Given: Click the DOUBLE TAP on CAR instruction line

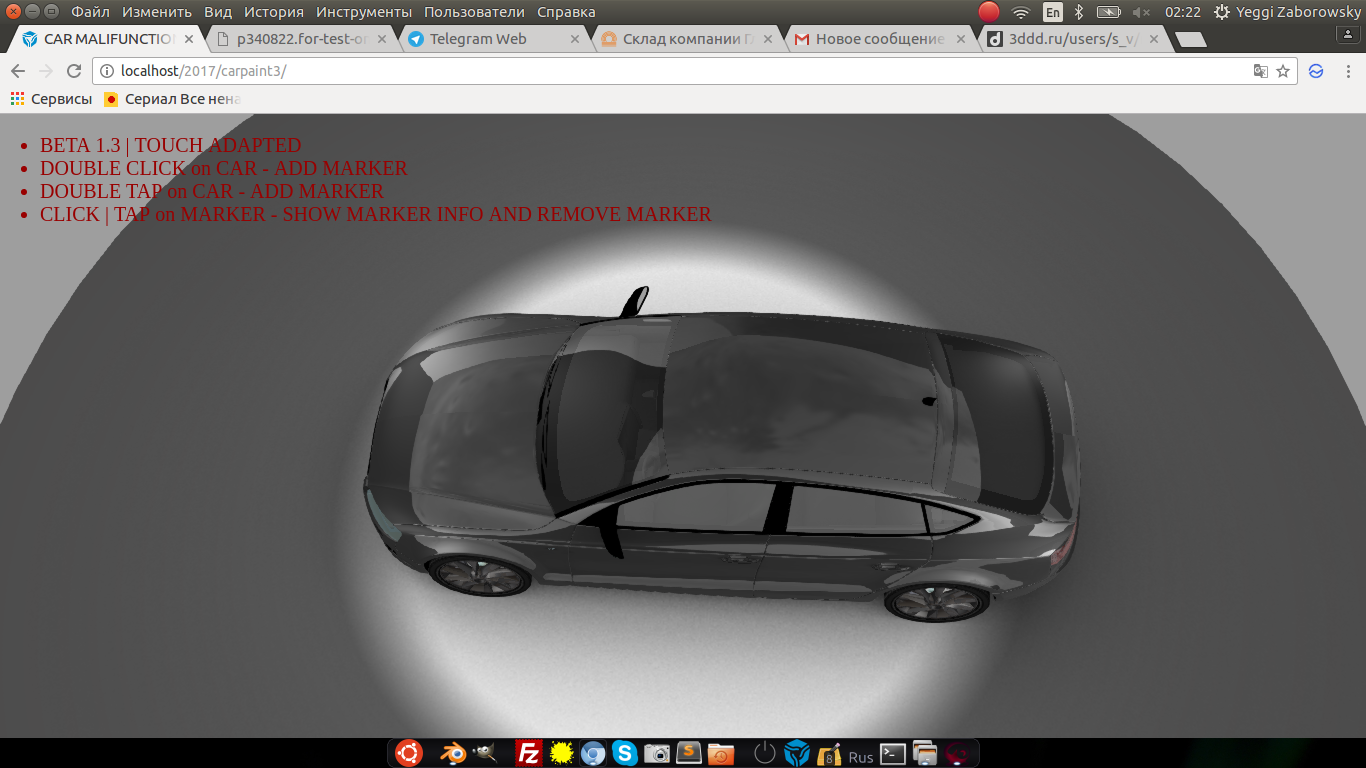Looking at the screenshot, I should pos(212,191).
